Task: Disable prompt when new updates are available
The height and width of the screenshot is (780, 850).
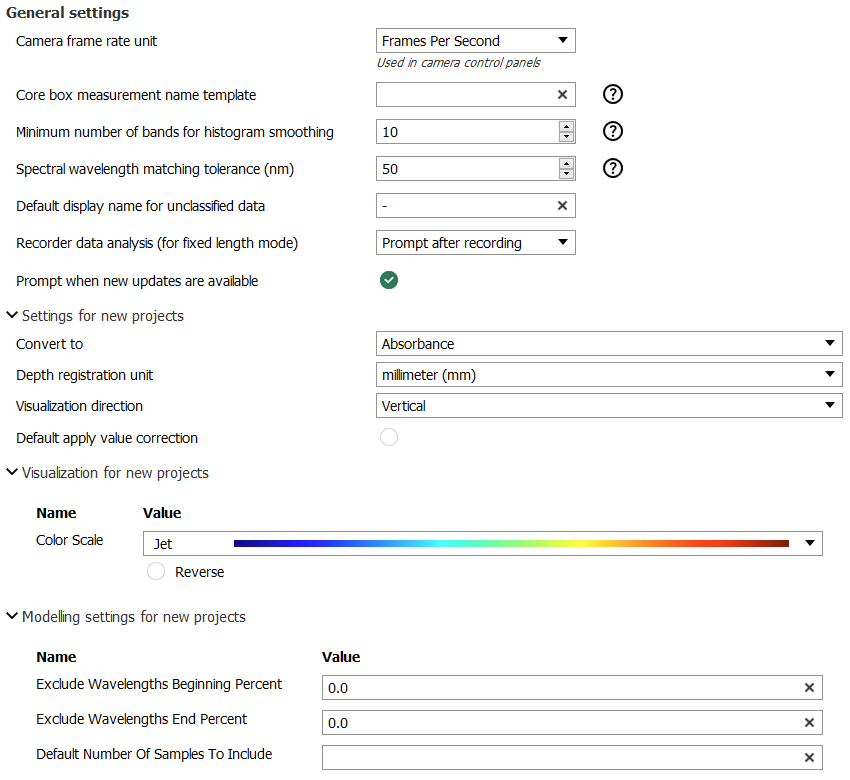Action: coord(389,280)
